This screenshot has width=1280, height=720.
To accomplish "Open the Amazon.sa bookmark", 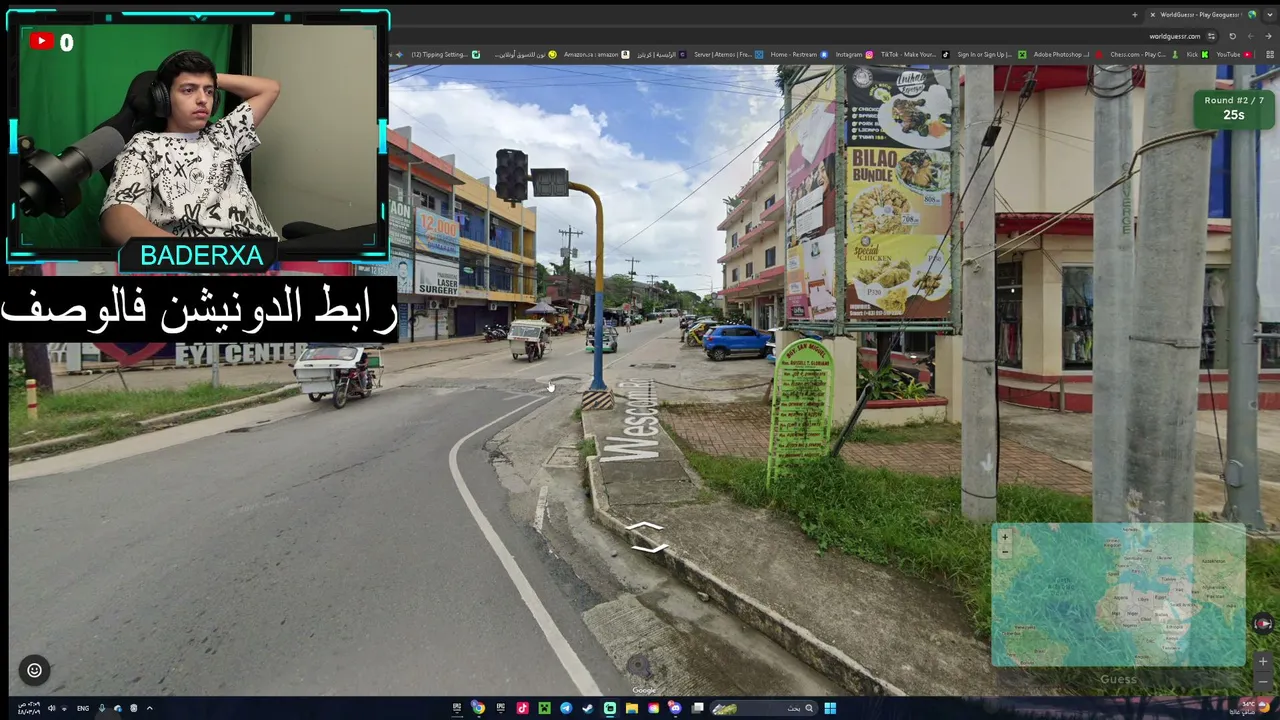I will pos(596,55).
